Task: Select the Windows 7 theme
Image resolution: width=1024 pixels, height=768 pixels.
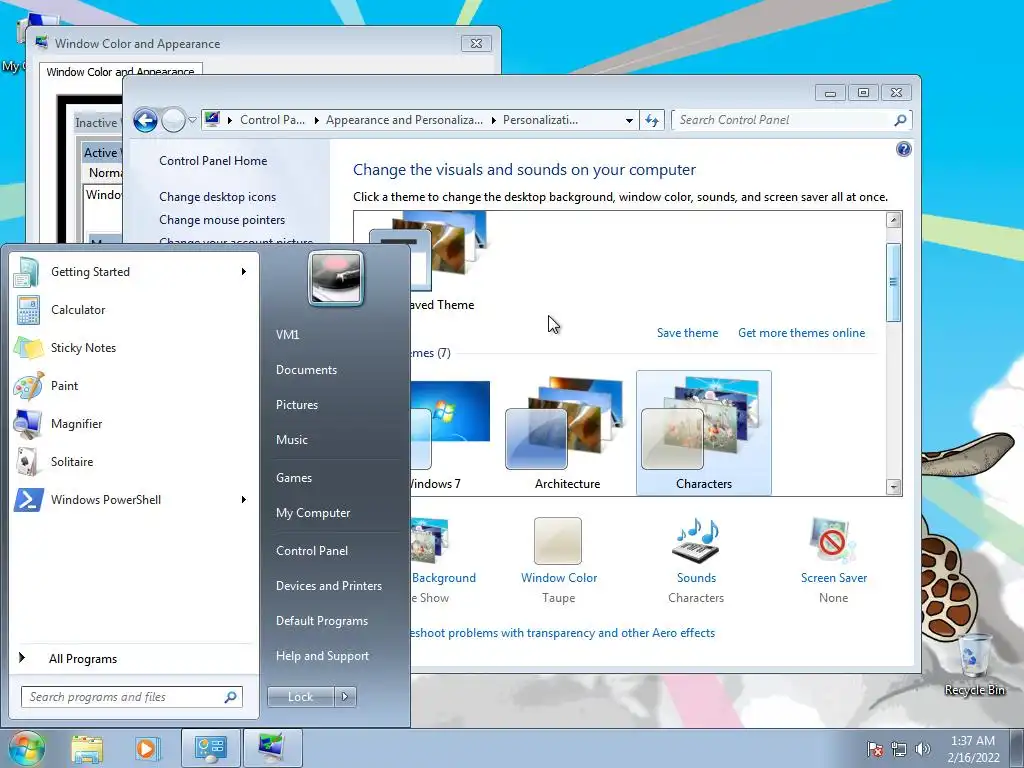Action: 449,432
